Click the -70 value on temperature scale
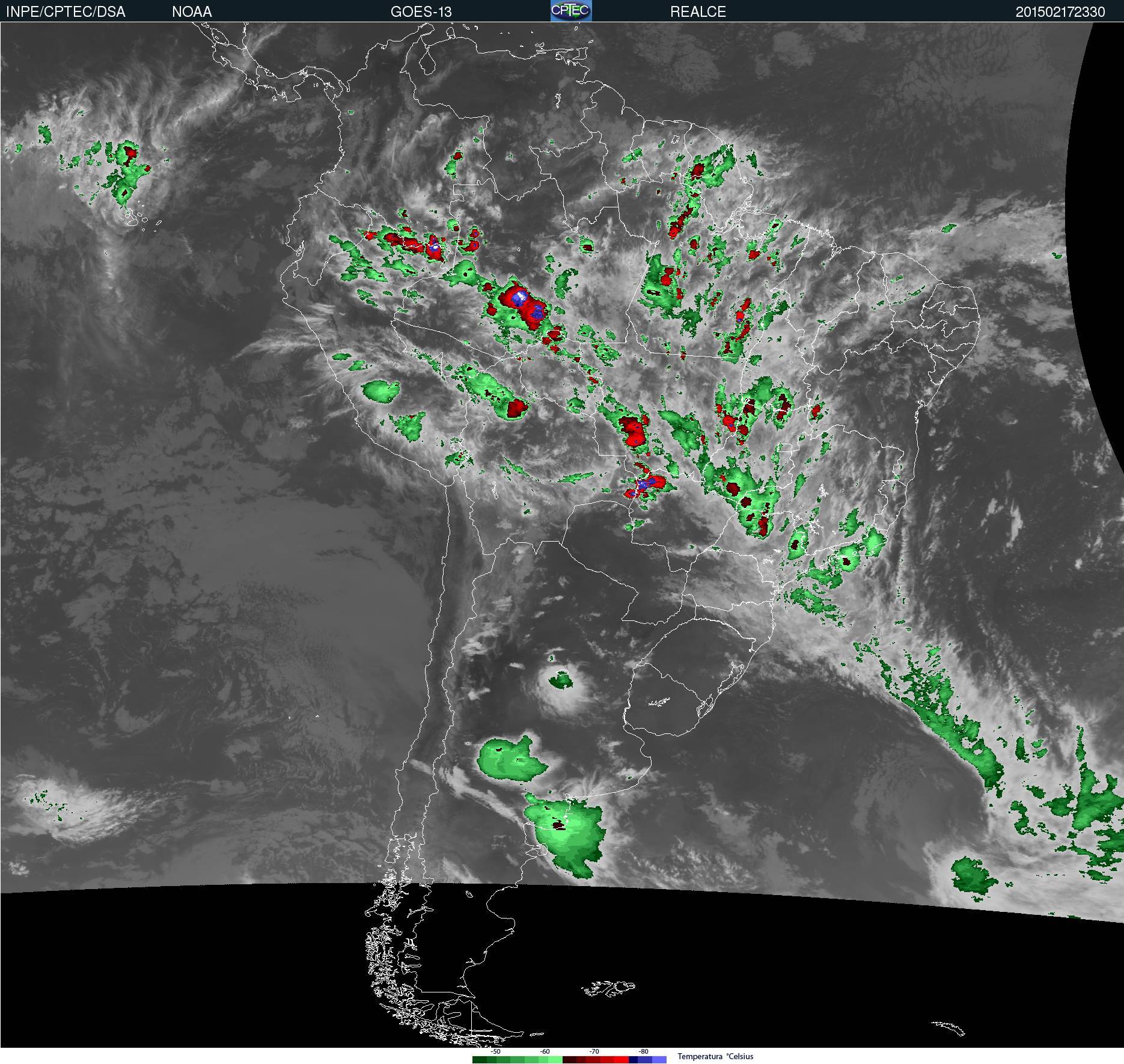This screenshot has height=1064, width=1124. coord(594,1051)
